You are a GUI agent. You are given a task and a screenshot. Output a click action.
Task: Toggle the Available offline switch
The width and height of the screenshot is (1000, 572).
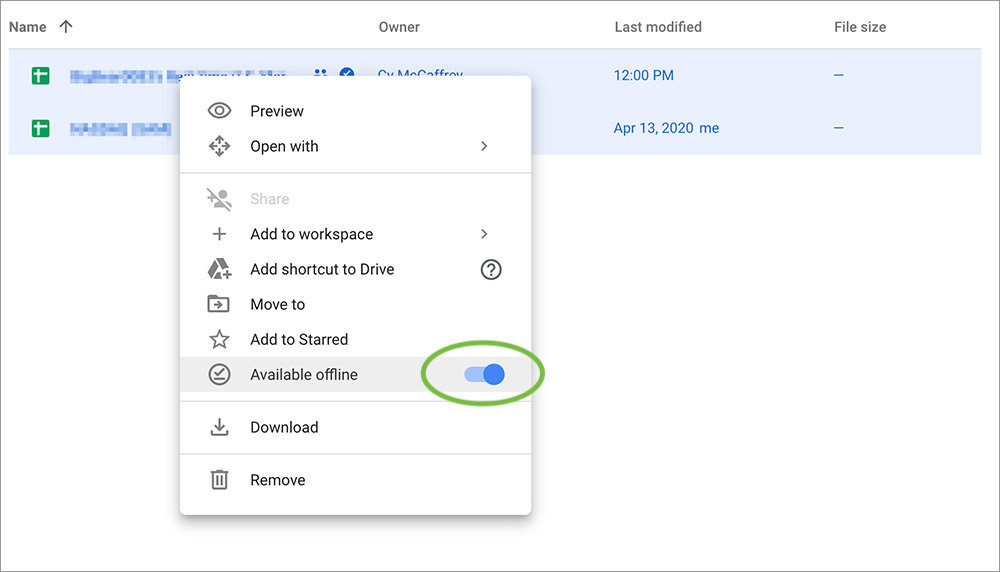485,375
